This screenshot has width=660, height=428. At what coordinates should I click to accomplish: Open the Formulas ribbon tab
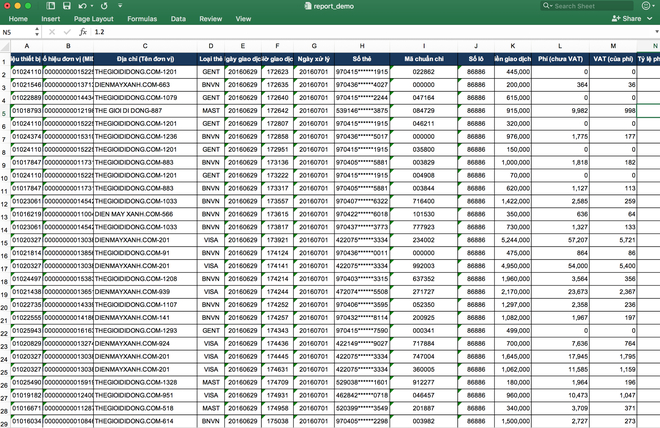point(141,19)
